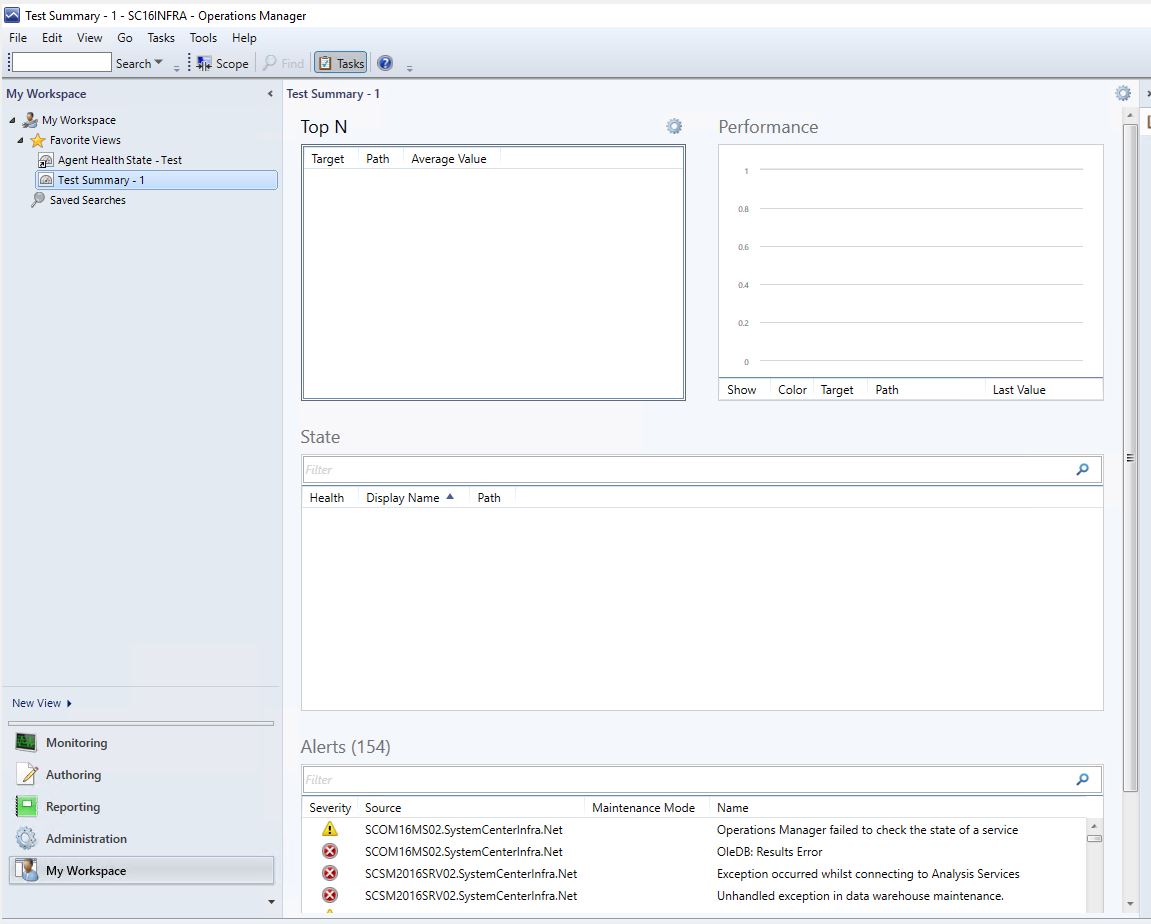Click in the toolbar search text box
The width and height of the screenshot is (1151, 924).
(x=62, y=62)
